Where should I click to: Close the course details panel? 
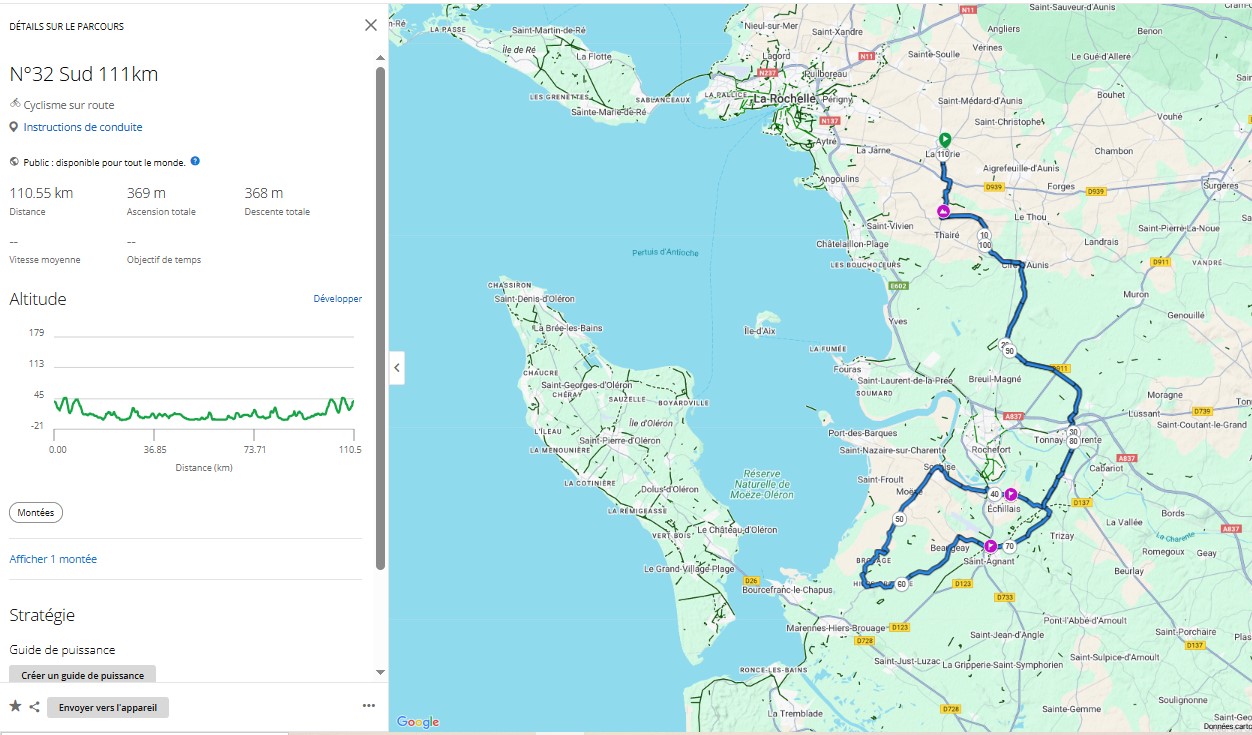click(371, 25)
